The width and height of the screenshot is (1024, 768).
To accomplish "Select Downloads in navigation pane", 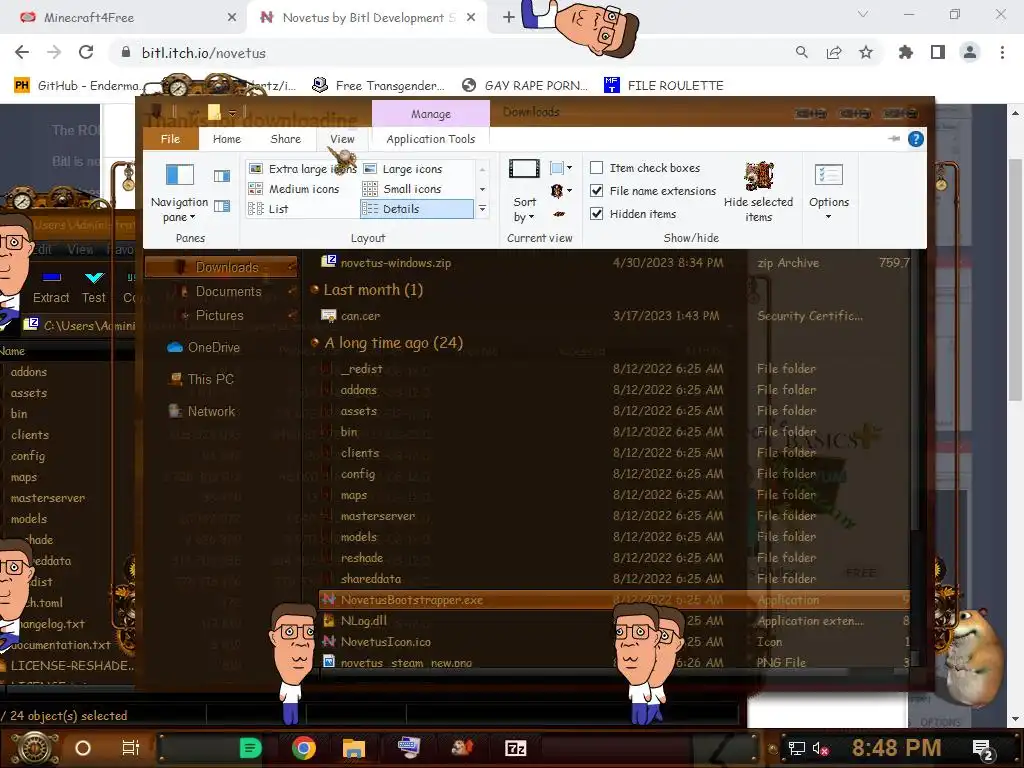I will click(220, 267).
